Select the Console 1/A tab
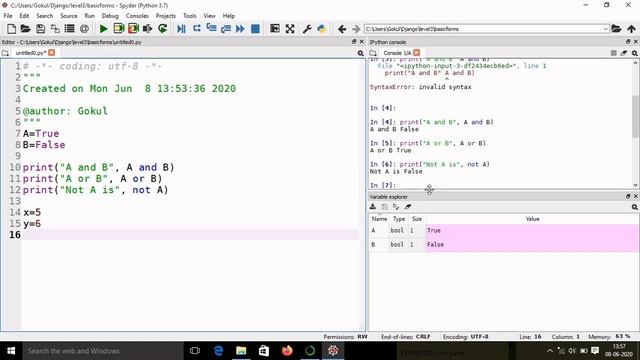This screenshot has width=640, height=360. [397, 53]
